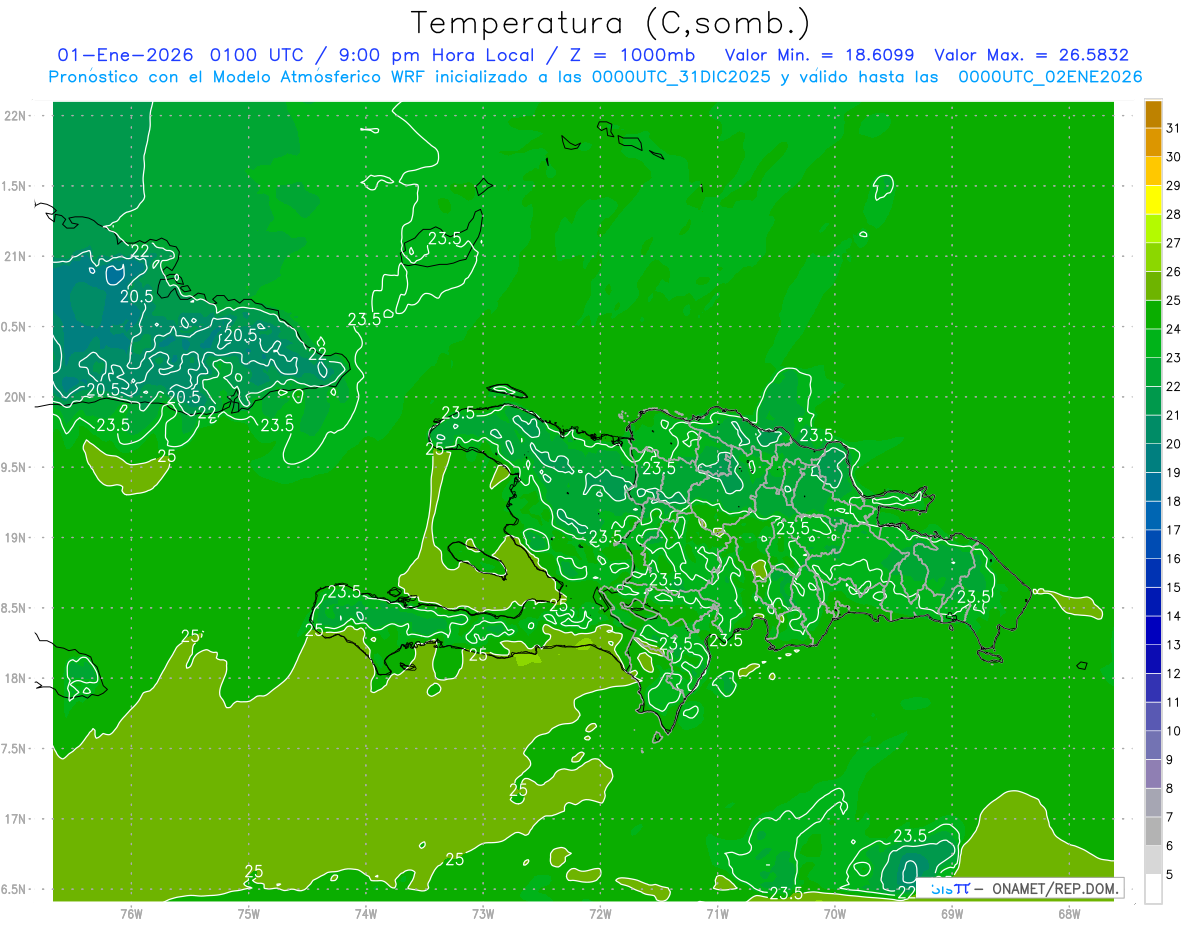Click the '12' label on color scale
Screen dimensions: 1200x927
[x=1174, y=673]
